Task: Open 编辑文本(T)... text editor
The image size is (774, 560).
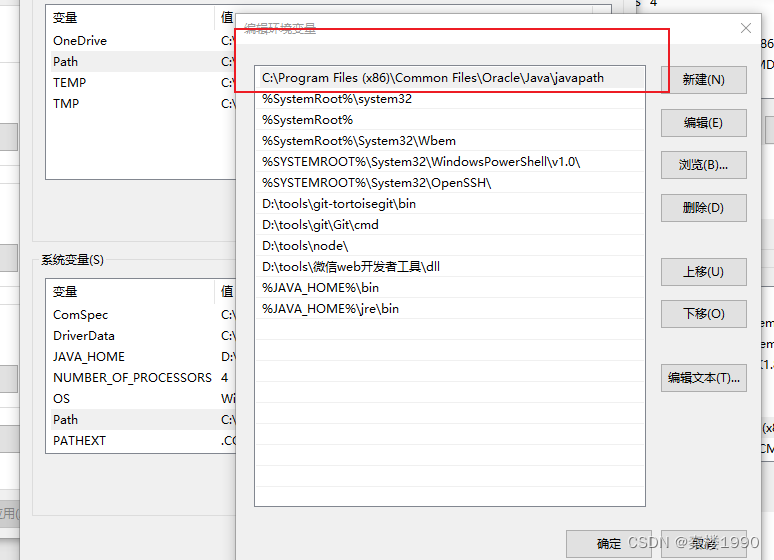Action: click(703, 378)
